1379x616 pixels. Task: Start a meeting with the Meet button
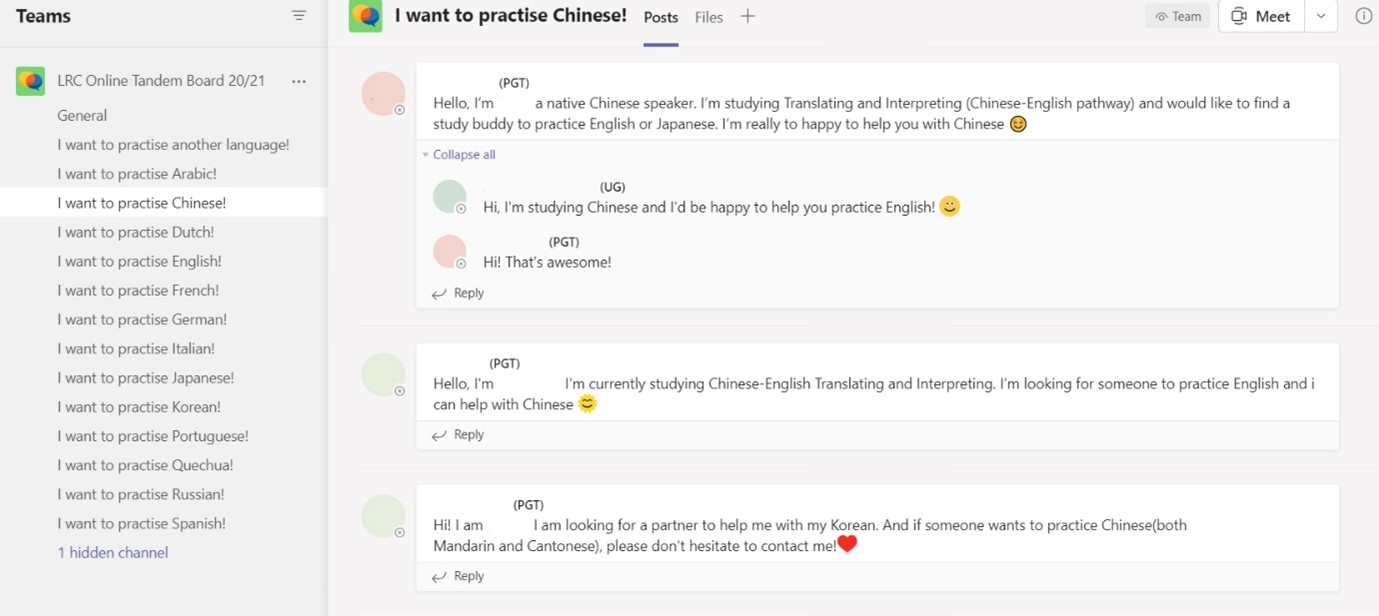click(1261, 16)
